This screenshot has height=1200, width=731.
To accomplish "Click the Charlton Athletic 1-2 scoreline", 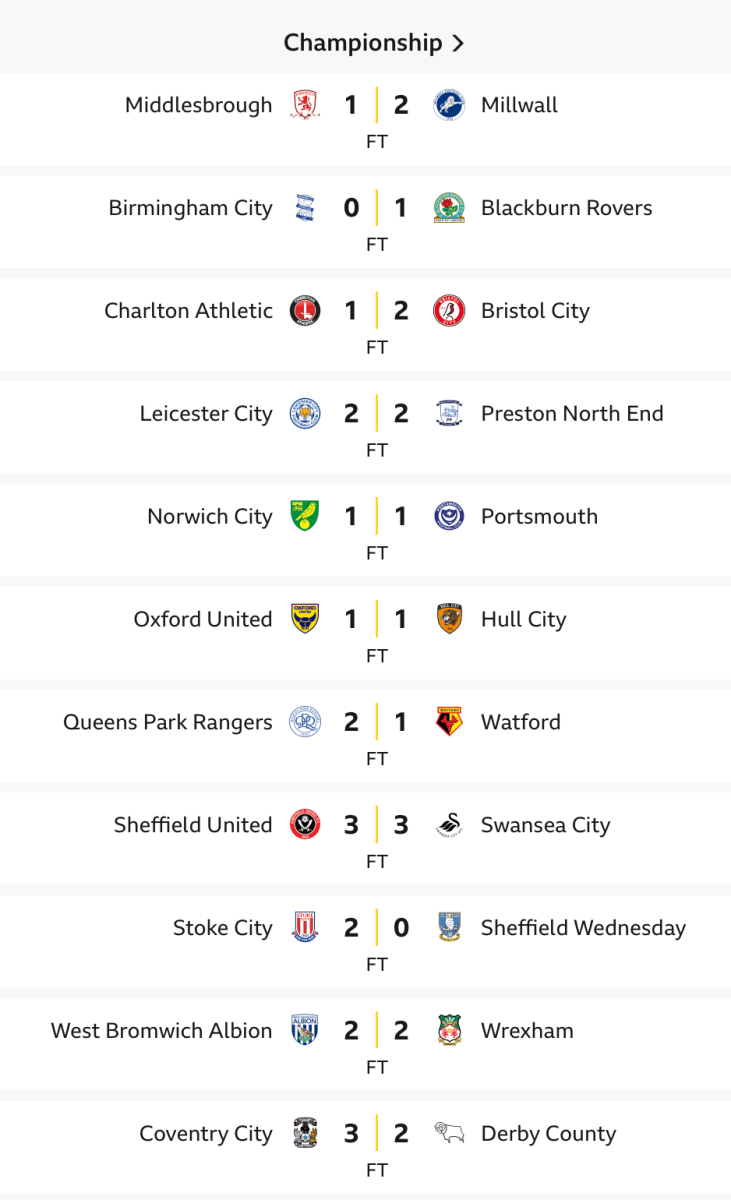I will (376, 311).
